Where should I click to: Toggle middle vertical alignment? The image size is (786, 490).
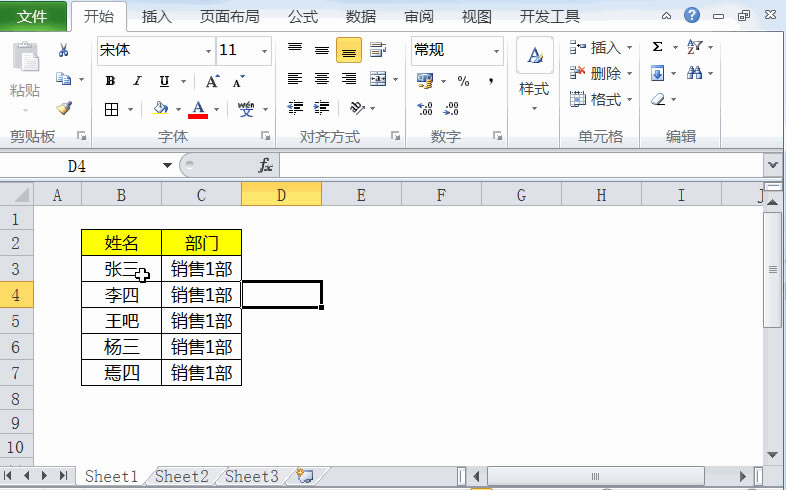322,50
